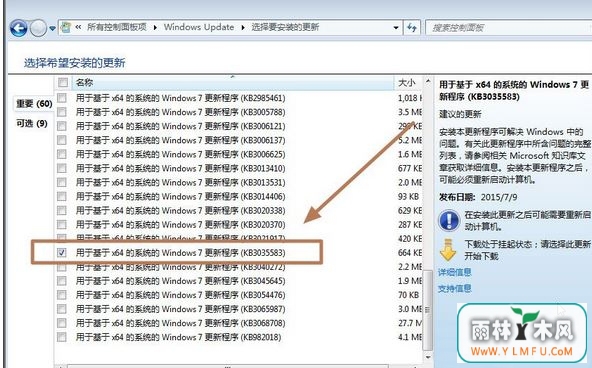This screenshot has height=368, width=592.
Task: Open the 支持信息 link
Action: click(455, 289)
